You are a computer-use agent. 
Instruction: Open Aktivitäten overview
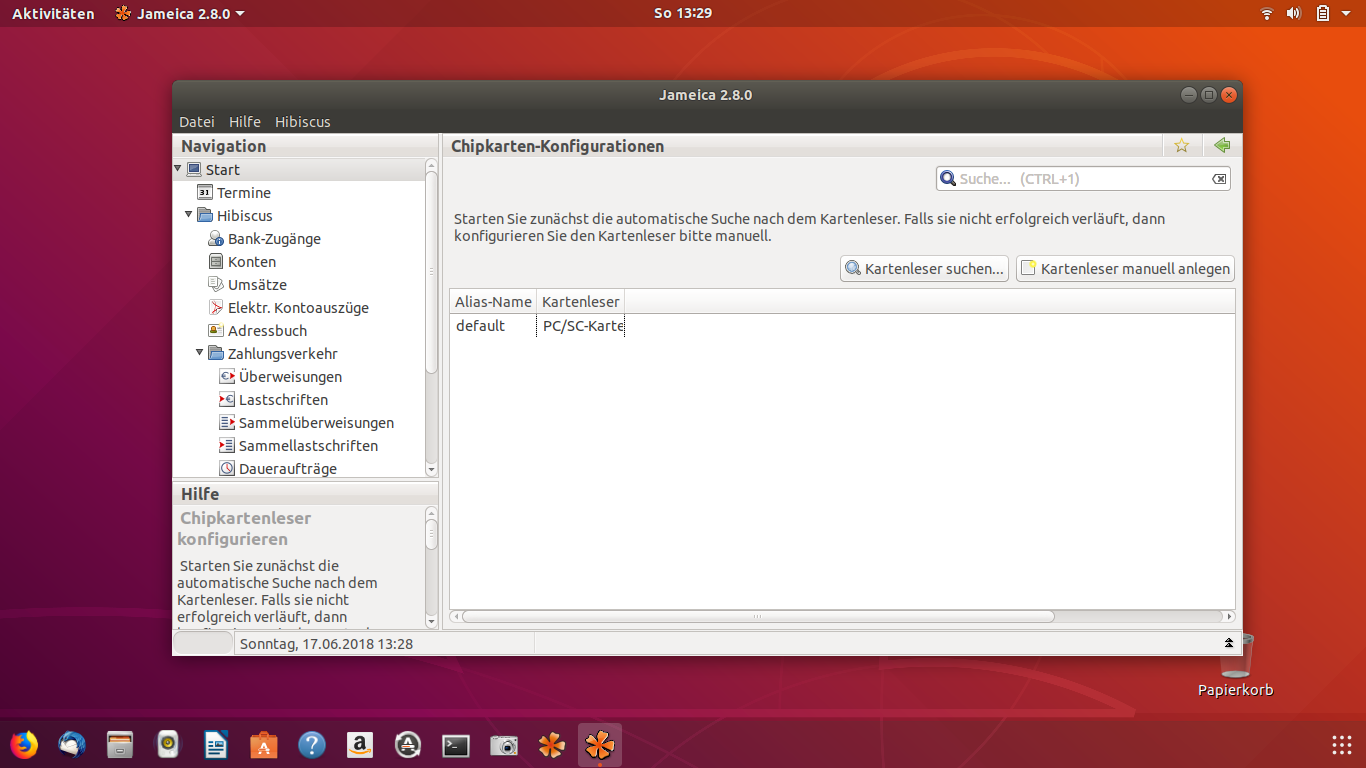pos(53,13)
